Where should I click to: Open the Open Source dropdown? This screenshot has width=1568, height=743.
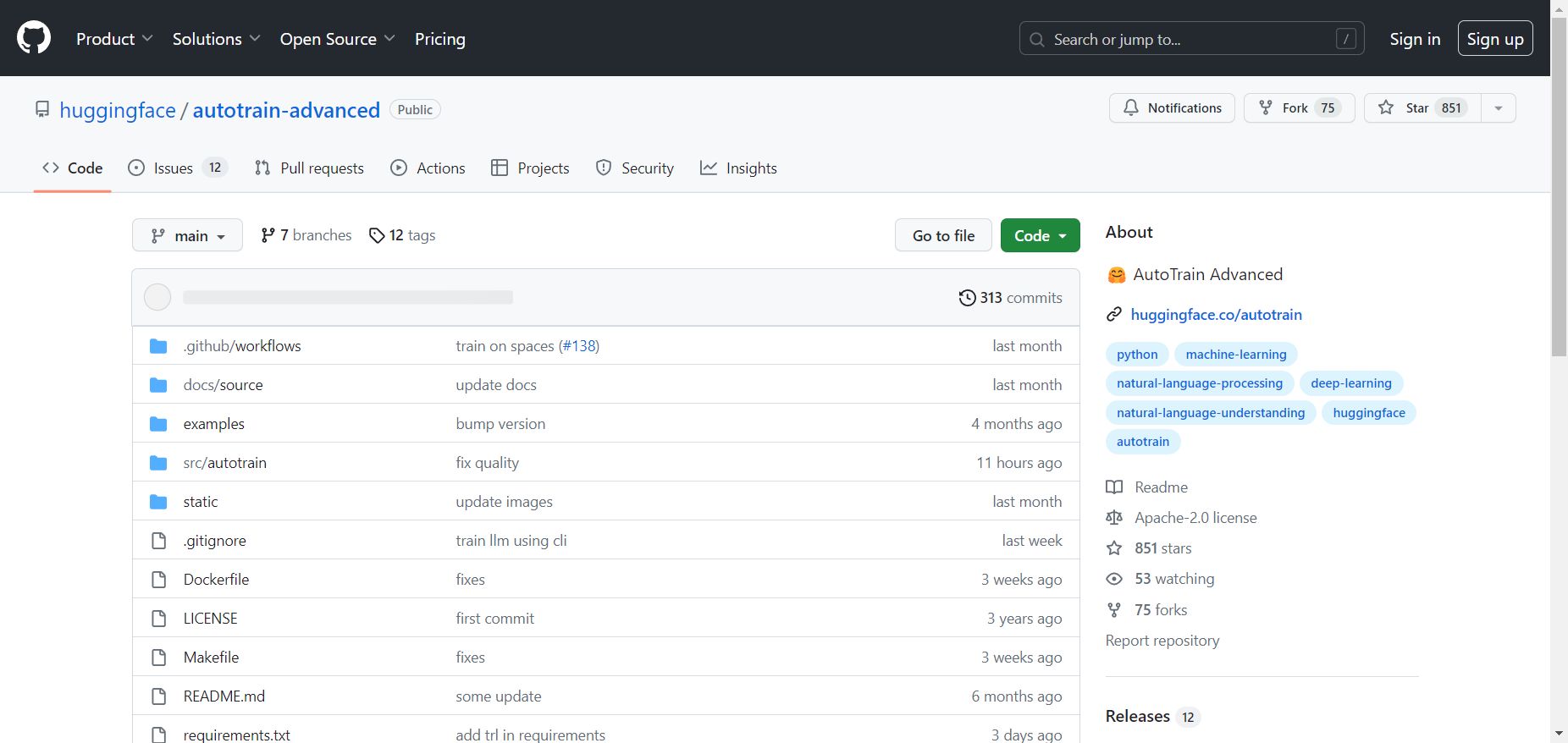click(x=337, y=39)
